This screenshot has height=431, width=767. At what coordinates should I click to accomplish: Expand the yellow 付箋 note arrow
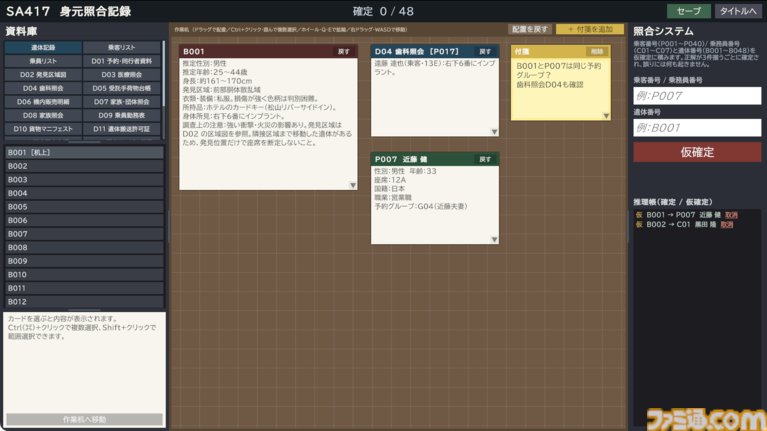tap(606, 116)
